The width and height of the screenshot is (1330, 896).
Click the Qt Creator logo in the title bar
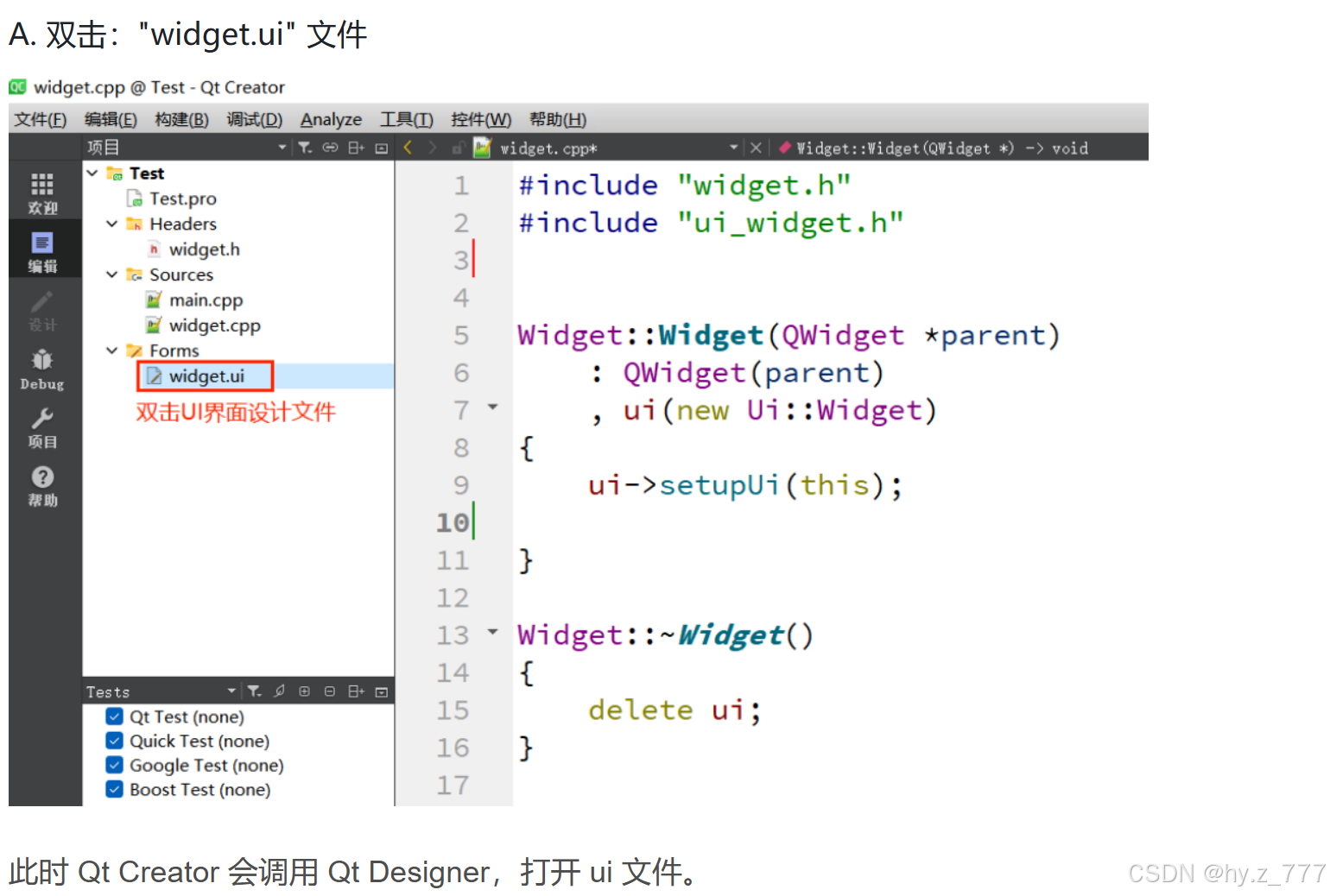tap(17, 86)
